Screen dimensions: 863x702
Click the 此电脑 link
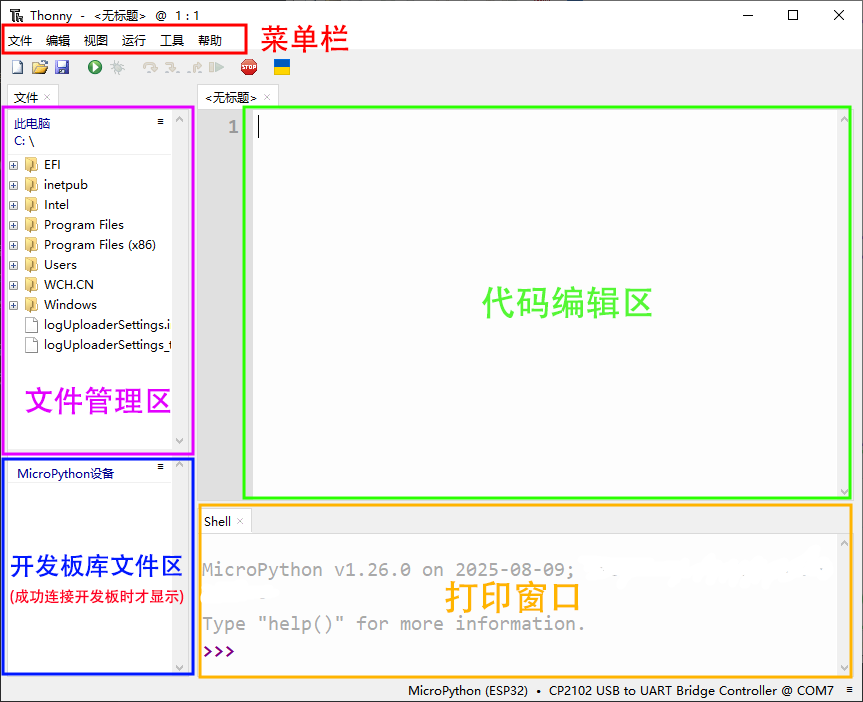point(32,123)
